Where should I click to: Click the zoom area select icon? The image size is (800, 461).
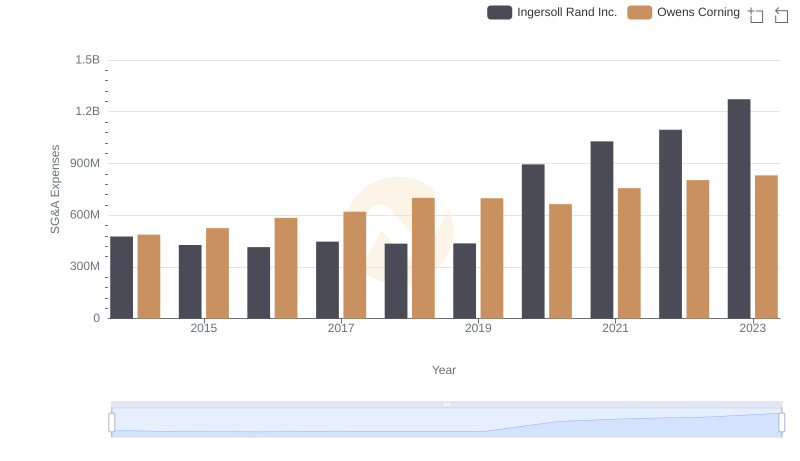[756, 15]
